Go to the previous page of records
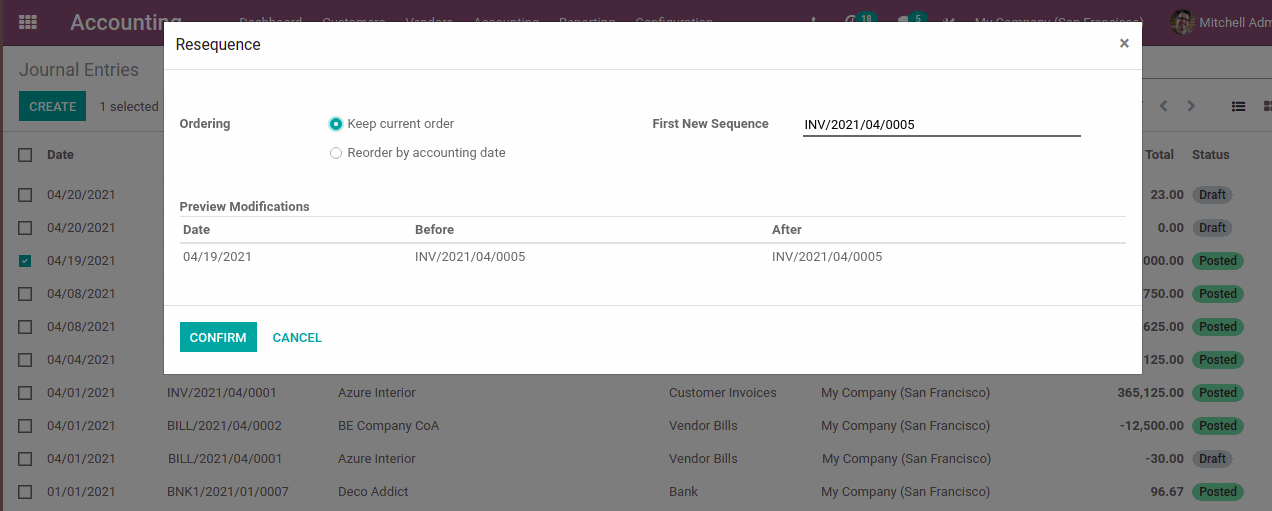Viewport: 1272px width, 511px height. pyautogui.click(x=1163, y=106)
